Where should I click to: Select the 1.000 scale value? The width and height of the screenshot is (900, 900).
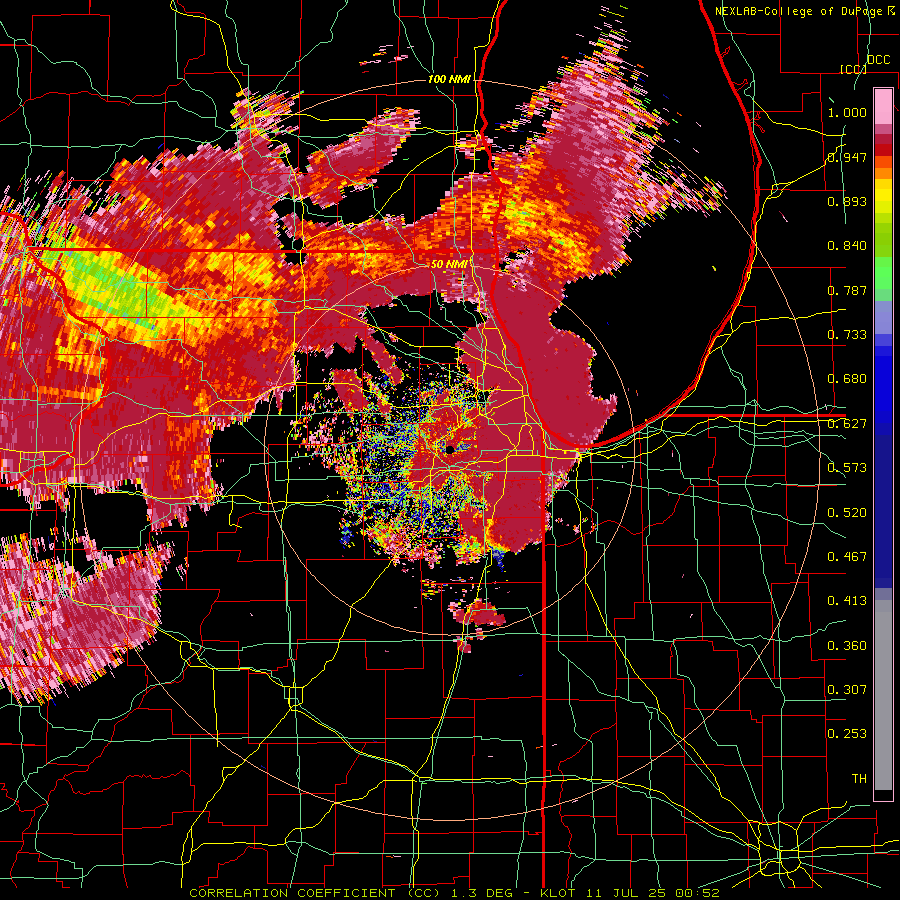click(x=847, y=112)
